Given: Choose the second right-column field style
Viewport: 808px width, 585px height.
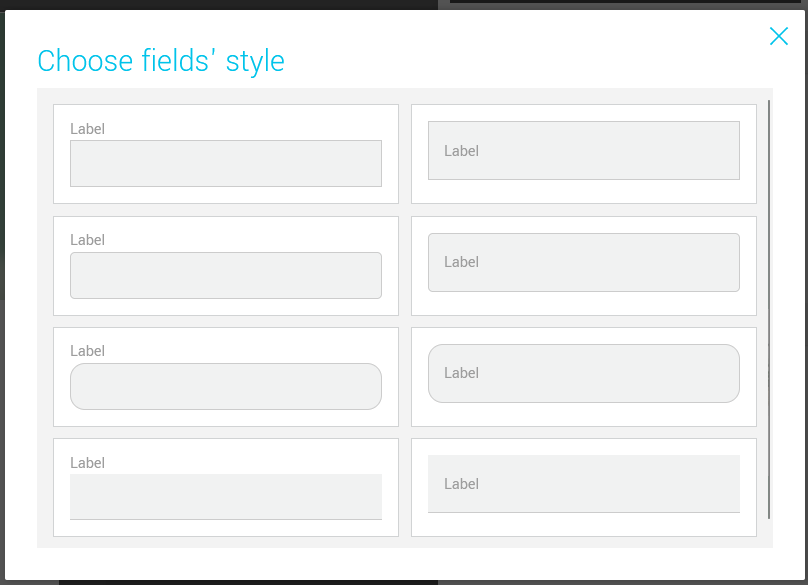Looking at the screenshot, I should [584, 262].
